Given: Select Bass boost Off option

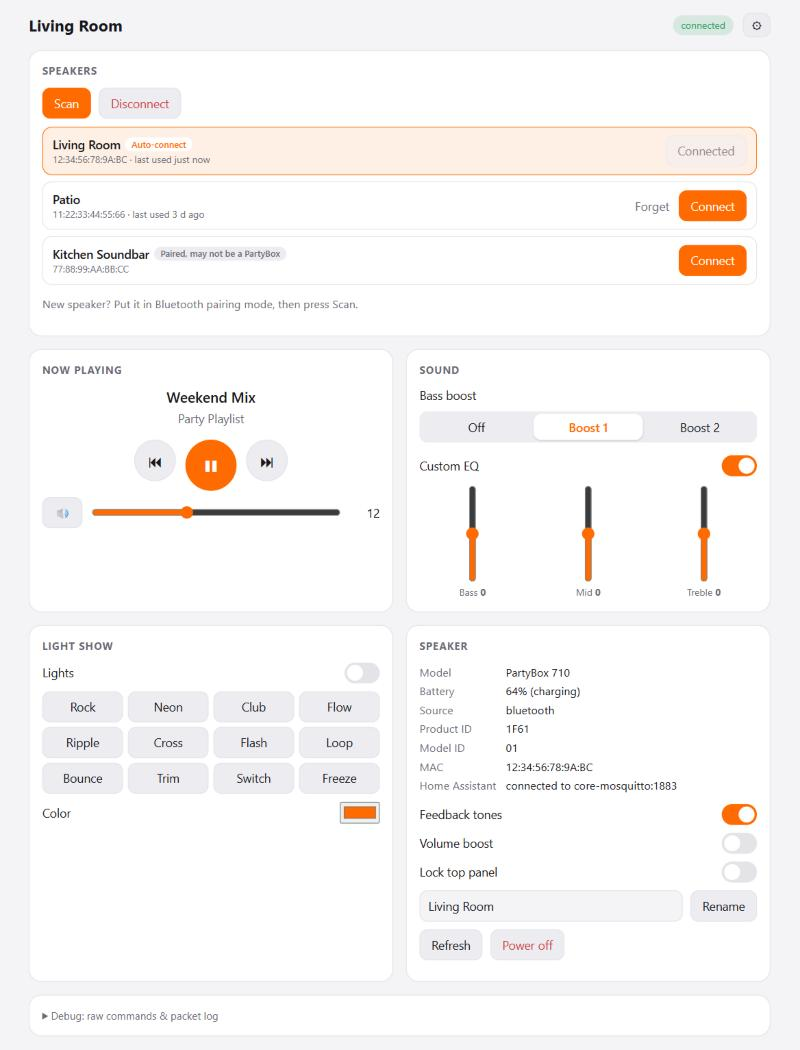Looking at the screenshot, I should pos(477,427).
